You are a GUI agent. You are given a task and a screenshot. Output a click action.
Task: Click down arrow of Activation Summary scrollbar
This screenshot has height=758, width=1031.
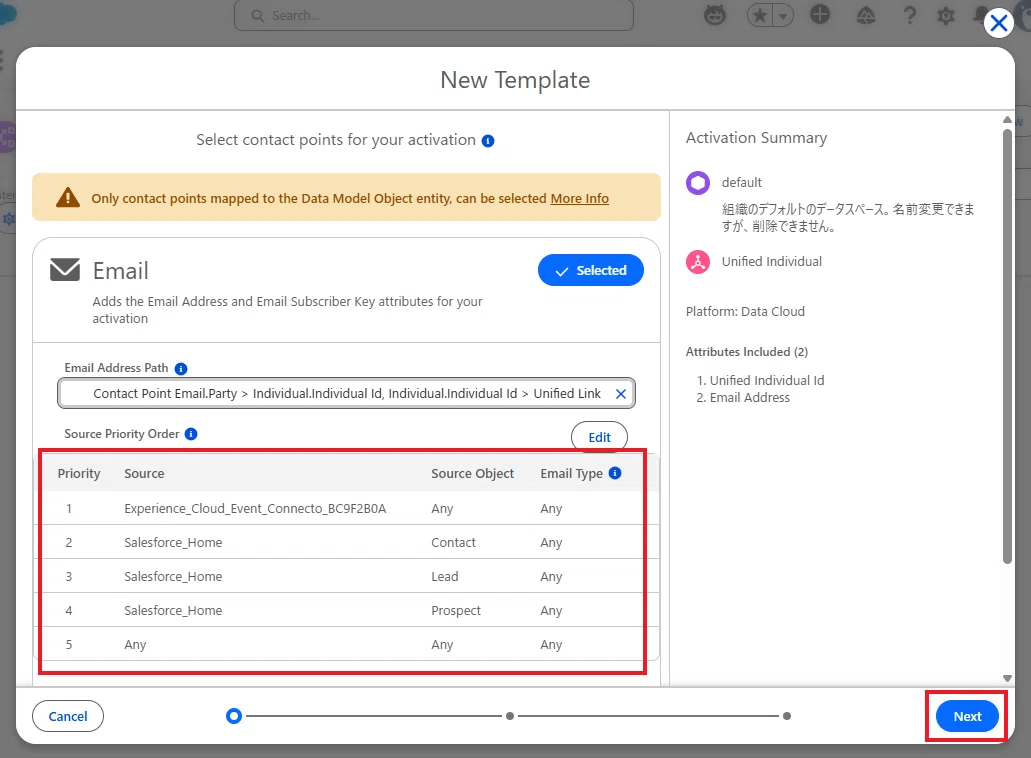[1007, 678]
